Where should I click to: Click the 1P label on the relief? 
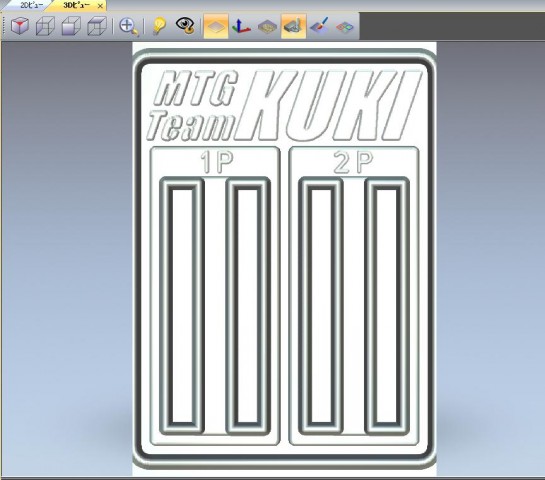(x=217, y=162)
